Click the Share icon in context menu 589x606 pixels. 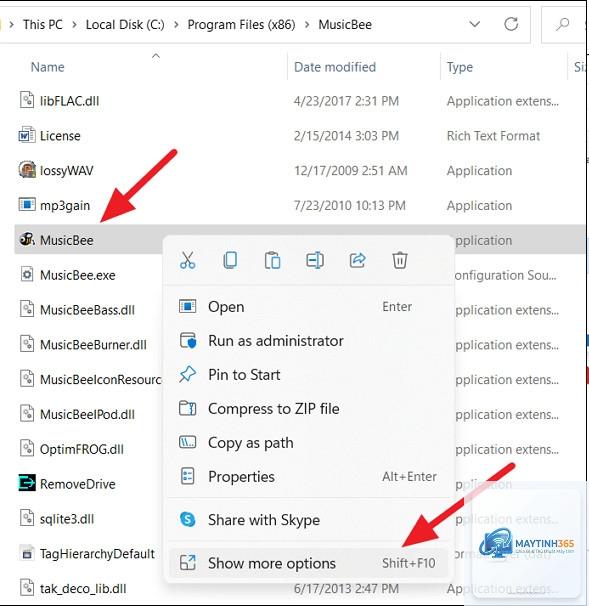[357, 260]
